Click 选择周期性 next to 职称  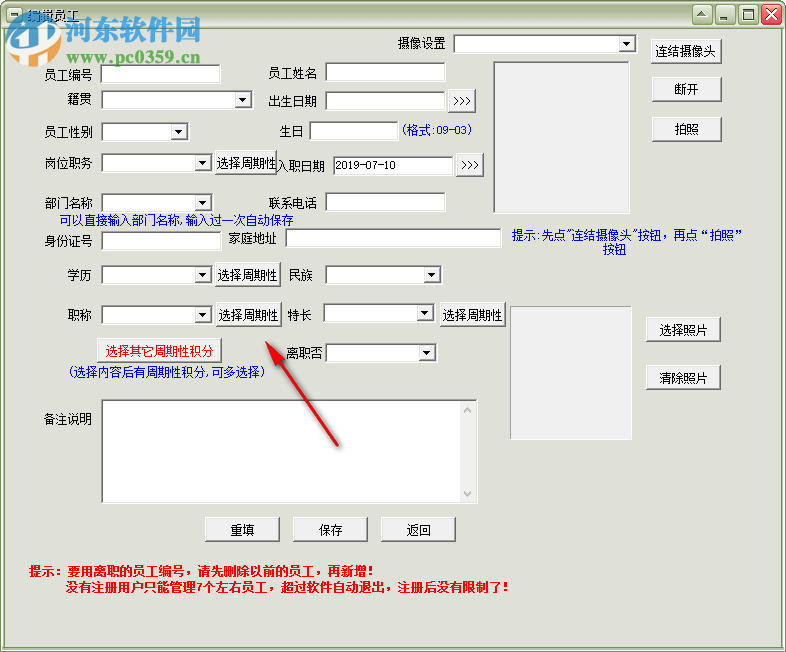249,315
